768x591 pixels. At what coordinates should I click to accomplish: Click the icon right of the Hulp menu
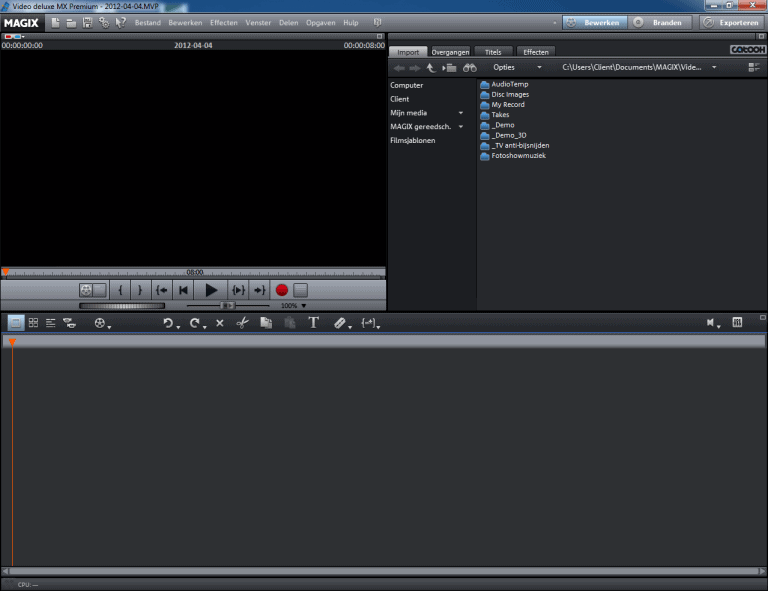pos(377,23)
